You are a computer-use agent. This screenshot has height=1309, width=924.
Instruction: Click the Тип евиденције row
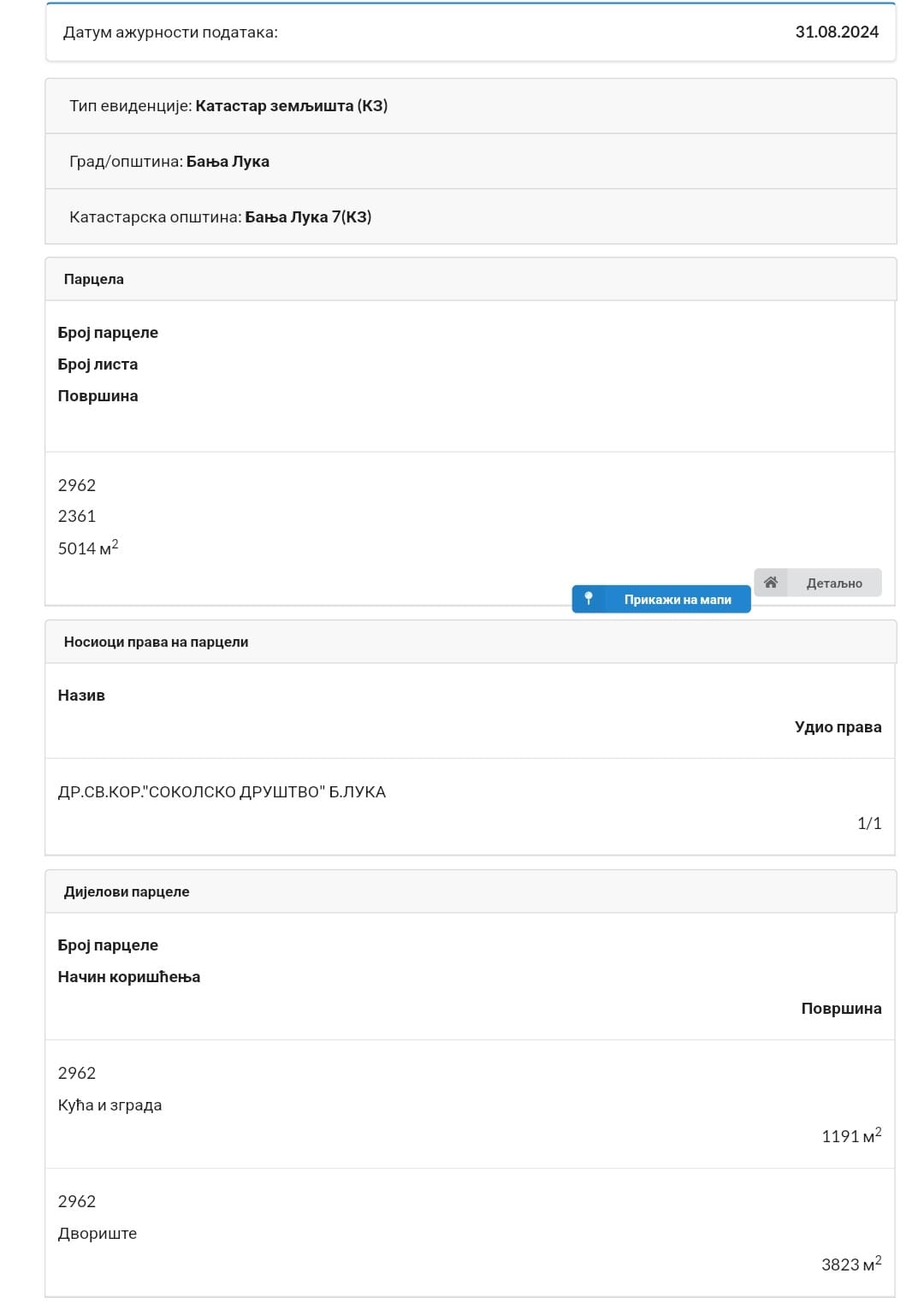[x=471, y=106]
